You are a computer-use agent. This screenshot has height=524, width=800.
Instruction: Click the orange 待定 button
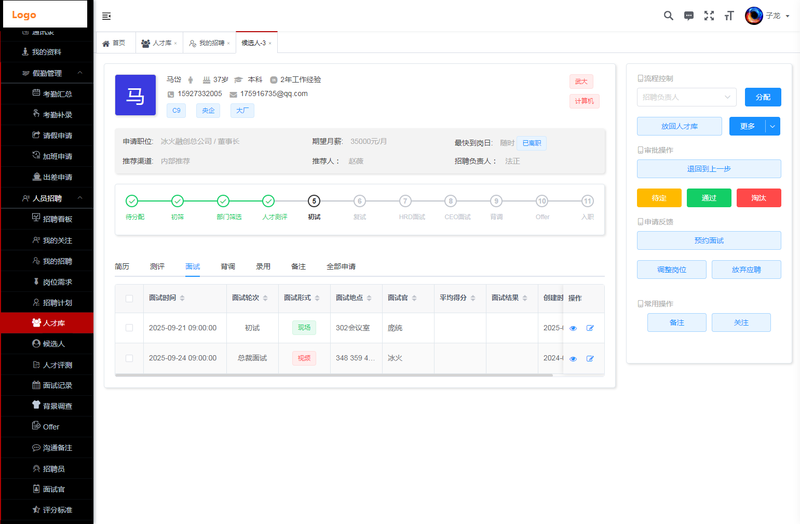click(x=659, y=198)
